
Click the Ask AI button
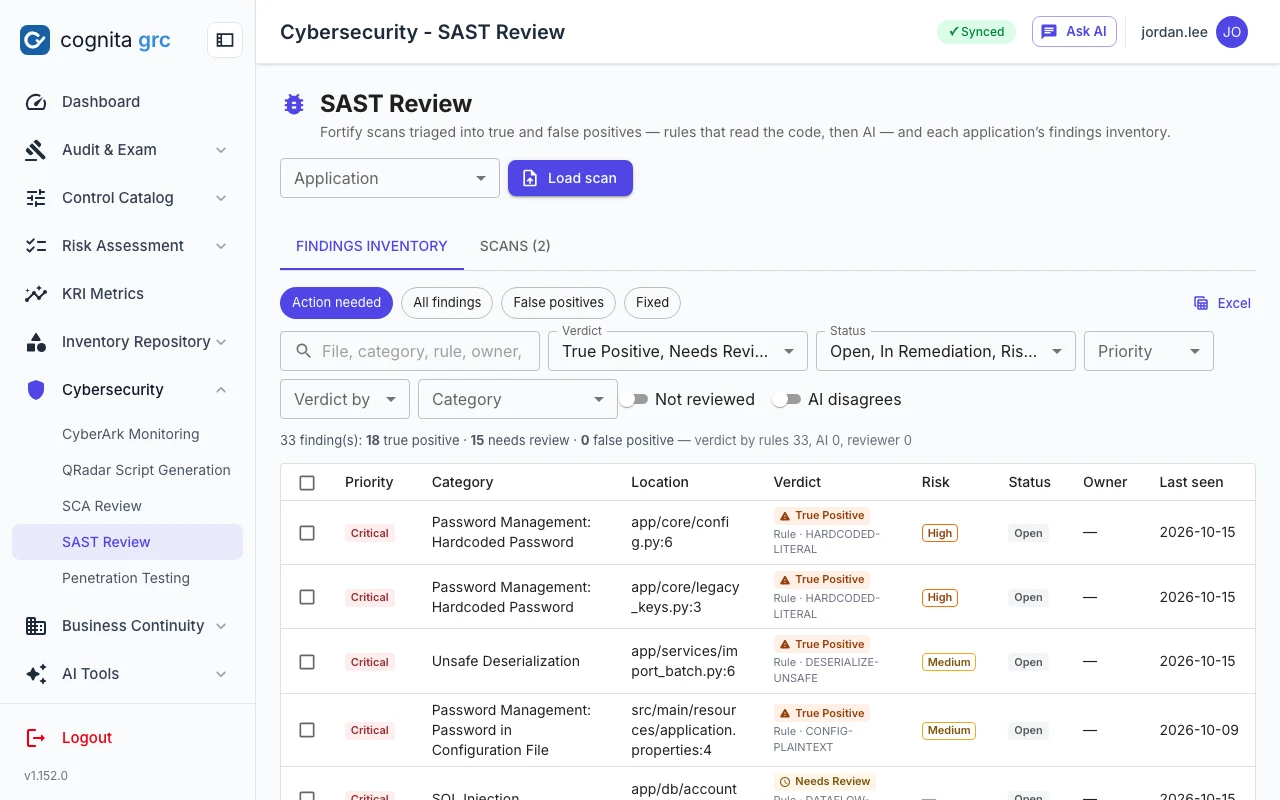click(1074, 32)
